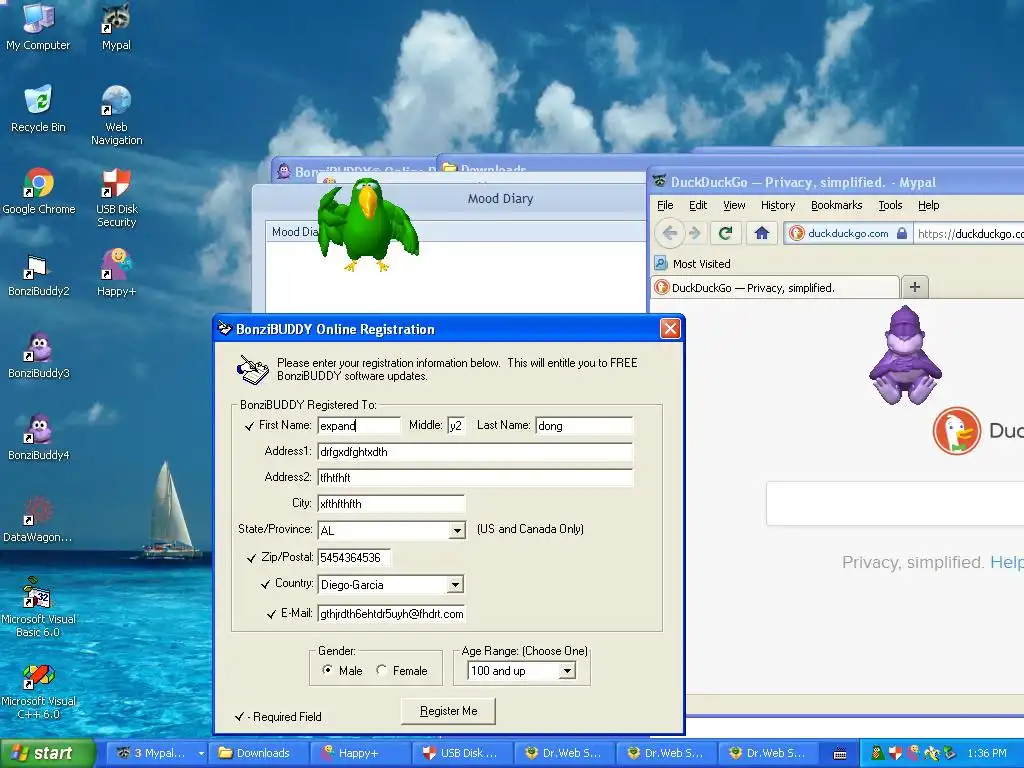Viewport: 1024px width, 768px height.
Task: Select the Male gender option
Action: click(x=328, y=670)
